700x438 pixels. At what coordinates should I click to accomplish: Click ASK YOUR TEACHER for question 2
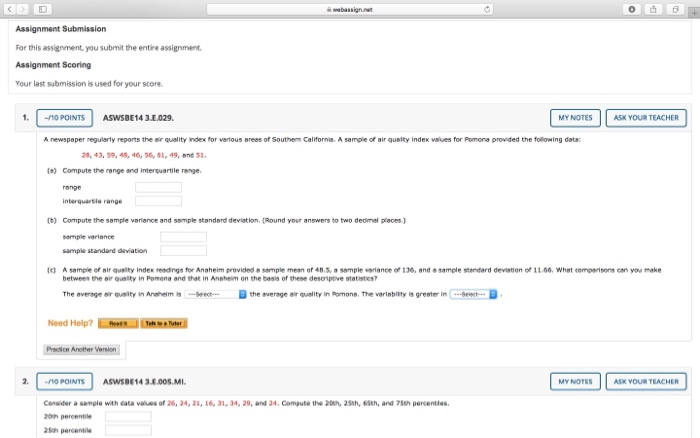pos(646,382)
